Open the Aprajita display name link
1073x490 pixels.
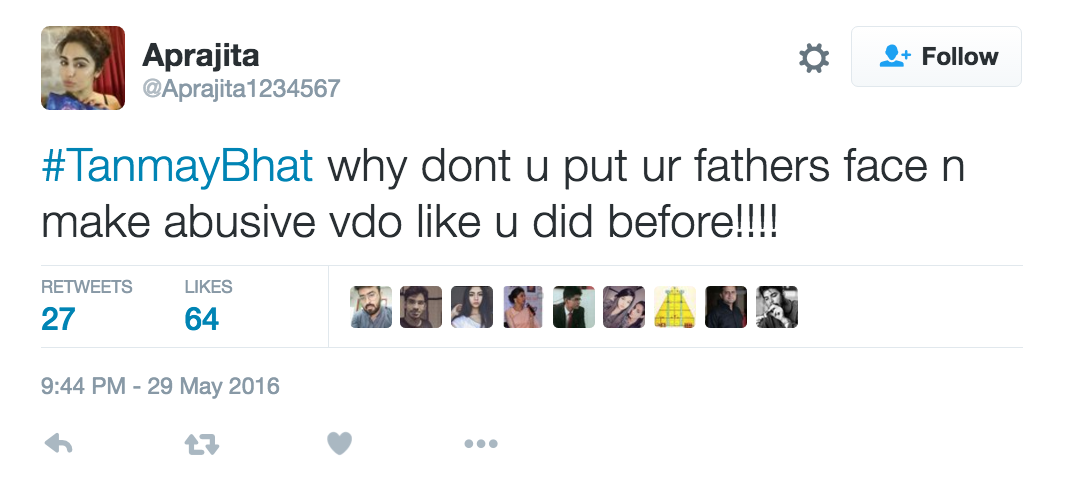tap(201, 55)
